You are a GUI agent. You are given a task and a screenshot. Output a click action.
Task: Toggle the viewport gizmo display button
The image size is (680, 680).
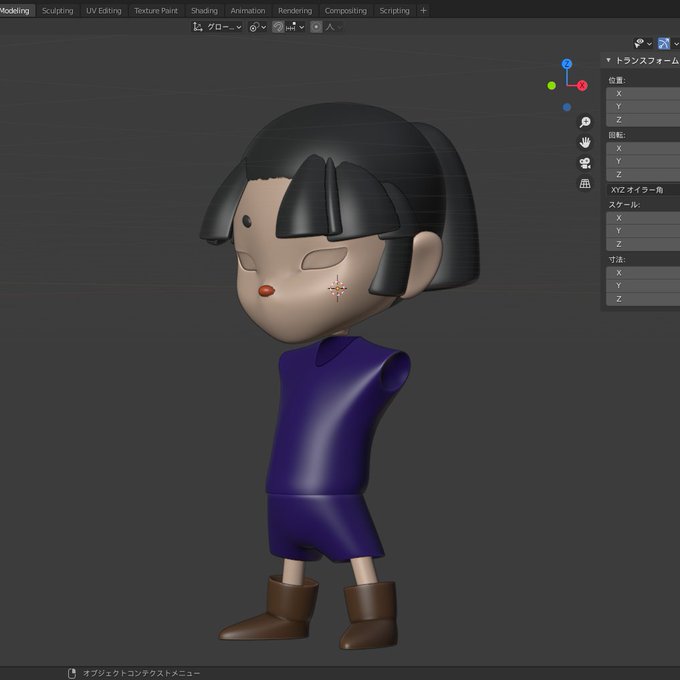[x=664, y=43]
